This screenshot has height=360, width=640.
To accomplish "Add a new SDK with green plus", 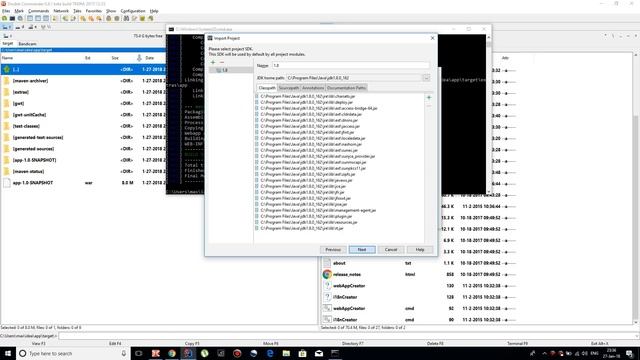I will point(213,62).
